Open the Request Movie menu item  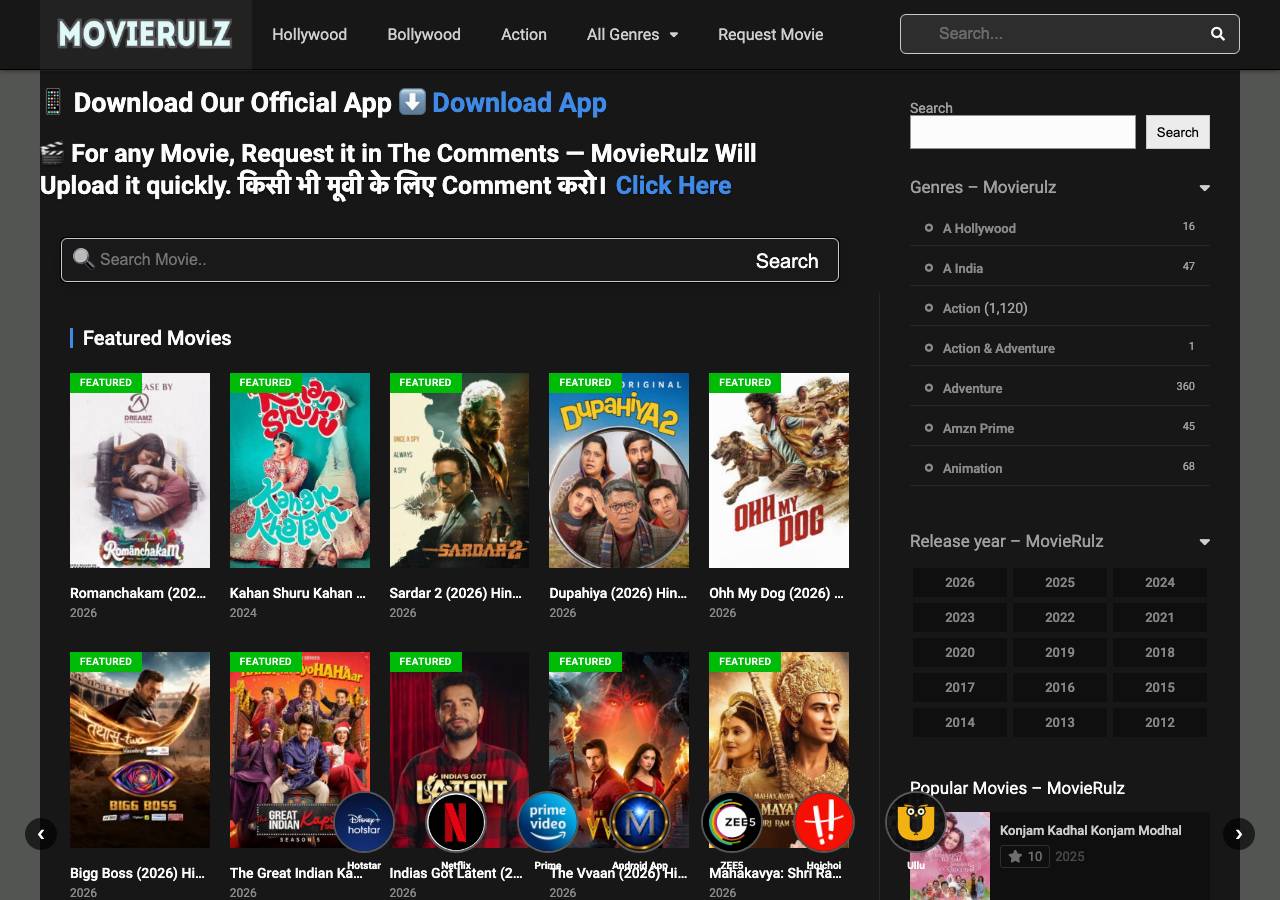(x=771, y=34)
